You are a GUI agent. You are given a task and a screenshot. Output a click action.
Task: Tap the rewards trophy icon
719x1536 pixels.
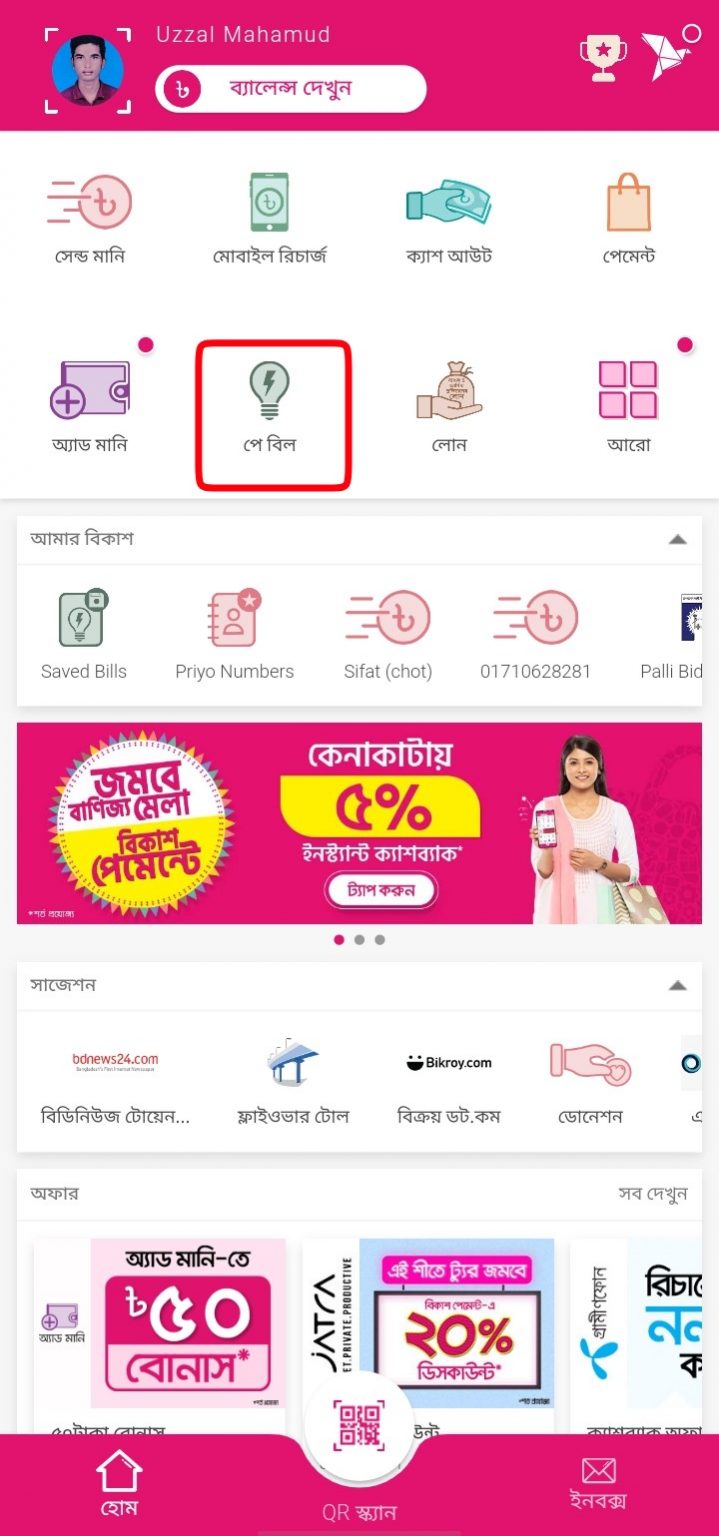(603, 57)
